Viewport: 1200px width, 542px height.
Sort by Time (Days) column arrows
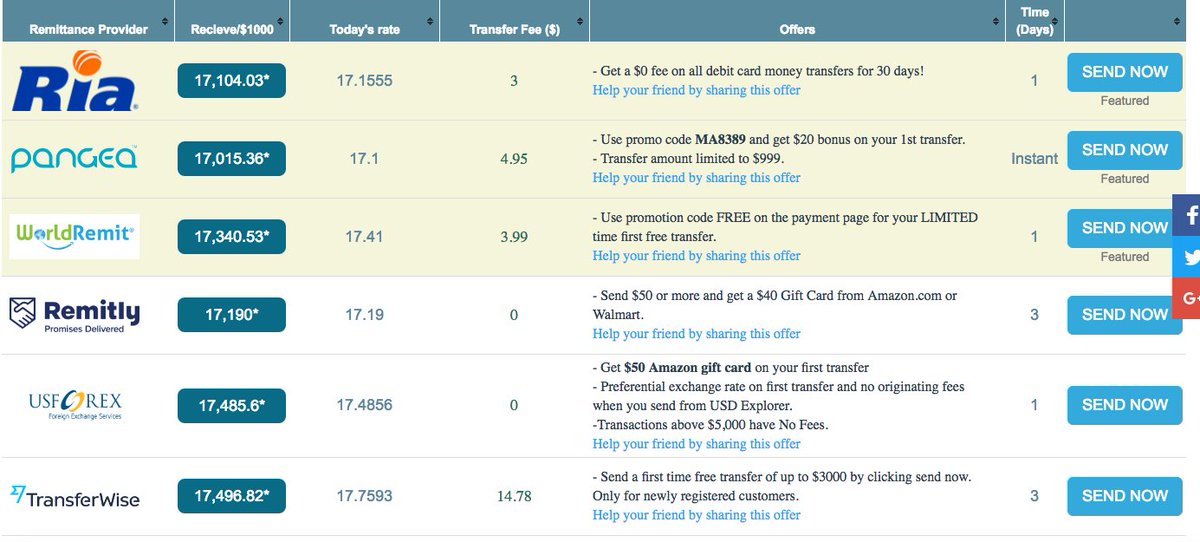click(x=1056, y=21)
